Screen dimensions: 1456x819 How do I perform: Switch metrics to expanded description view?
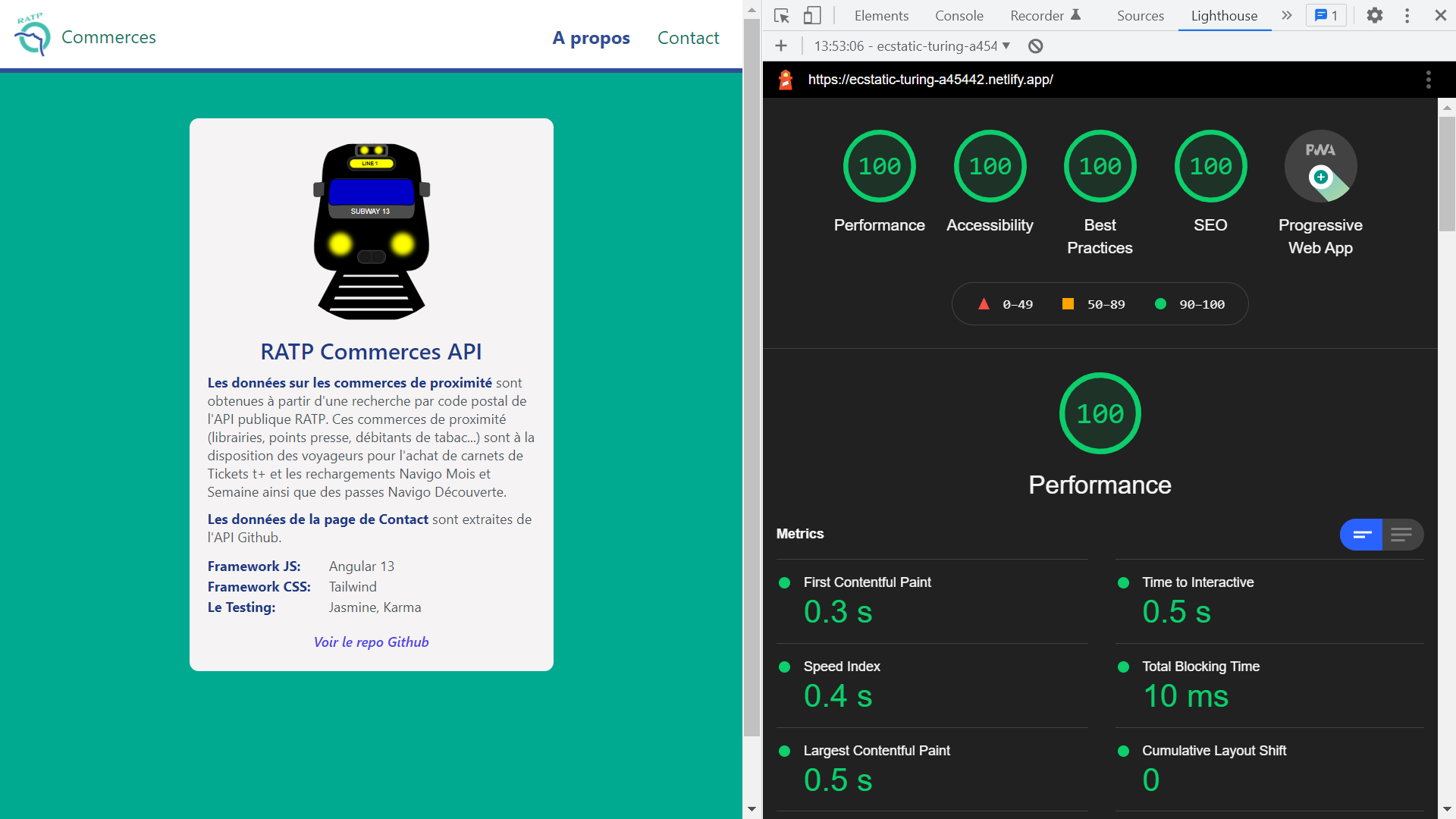[1402, 535]
